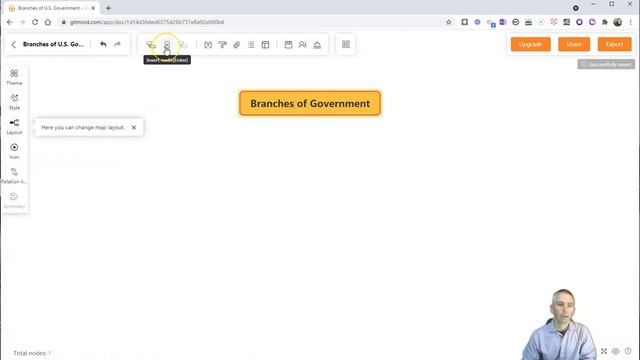
Task: Click the Undo arrow in GitMind toolbar
Action: (103, 44)
